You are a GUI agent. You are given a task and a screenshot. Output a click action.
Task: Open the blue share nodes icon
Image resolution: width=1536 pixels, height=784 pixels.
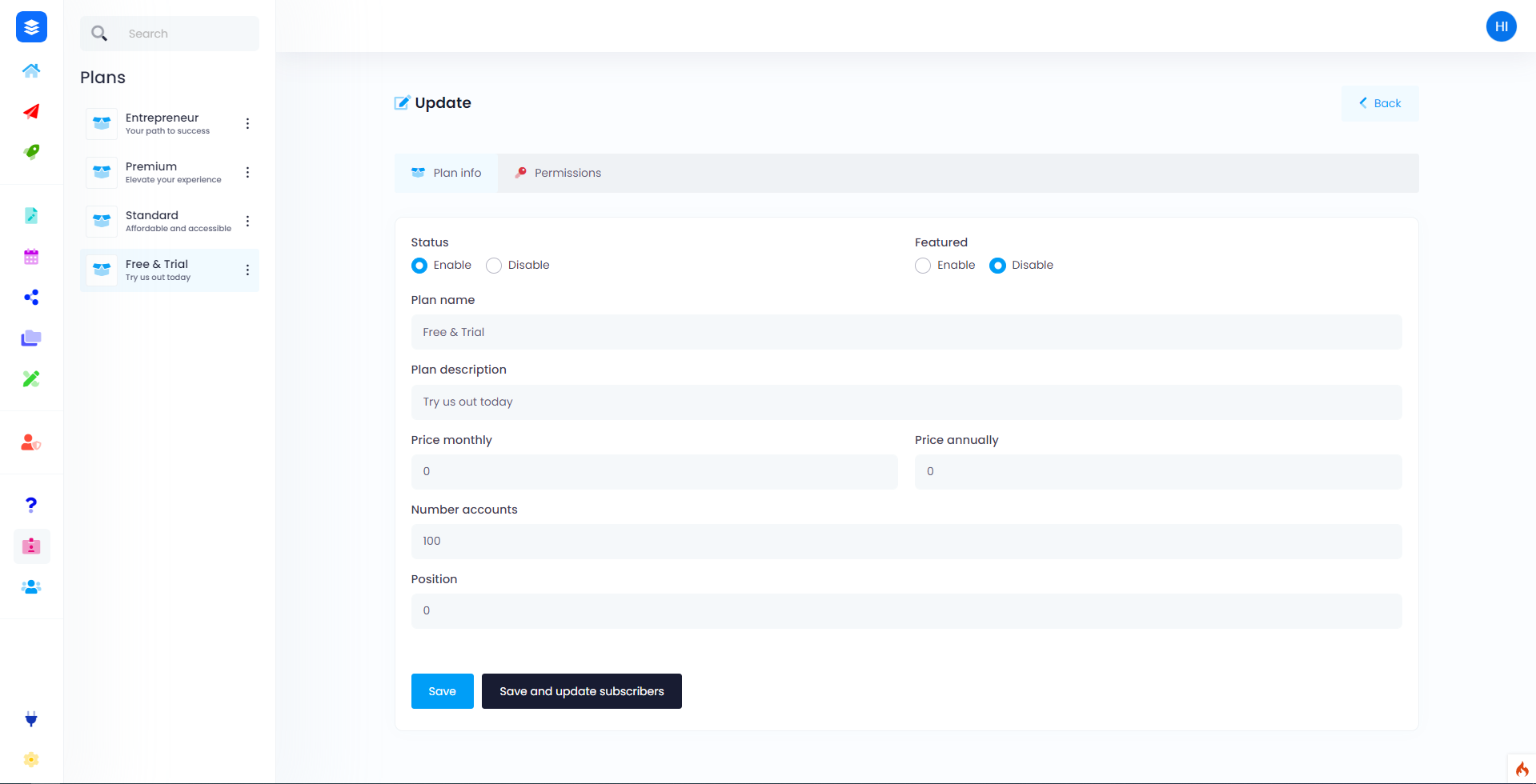point(31,298)
